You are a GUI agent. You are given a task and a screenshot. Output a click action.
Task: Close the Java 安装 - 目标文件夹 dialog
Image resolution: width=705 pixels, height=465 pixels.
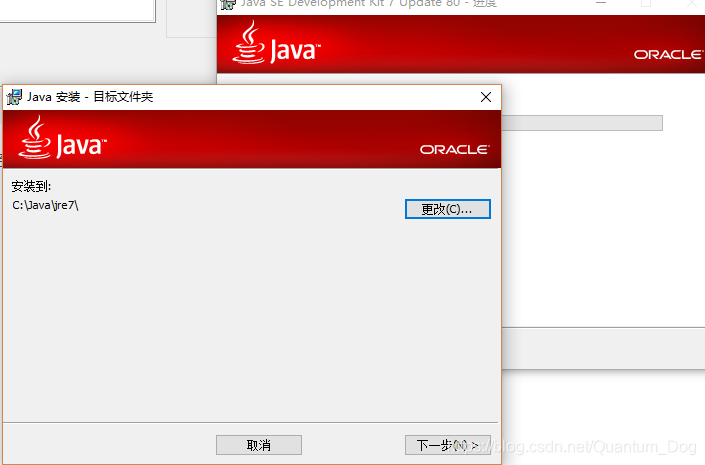(486, 97)
